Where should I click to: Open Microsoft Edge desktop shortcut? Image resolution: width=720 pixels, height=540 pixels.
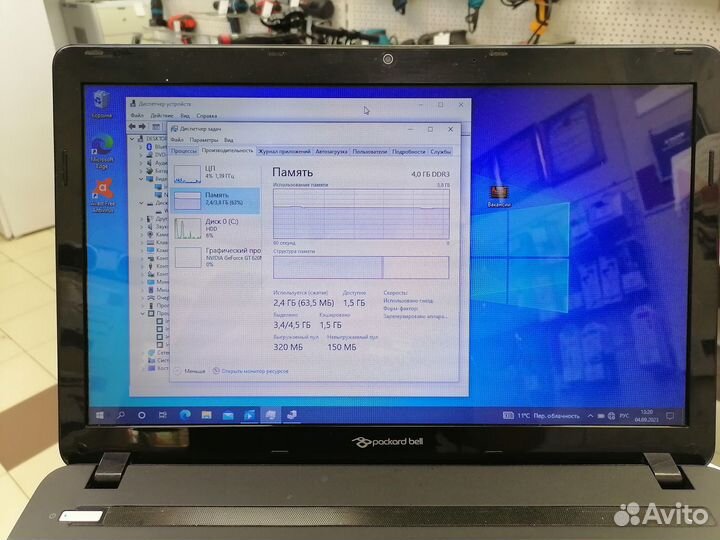pyautogui.click(x=102, y=152)
